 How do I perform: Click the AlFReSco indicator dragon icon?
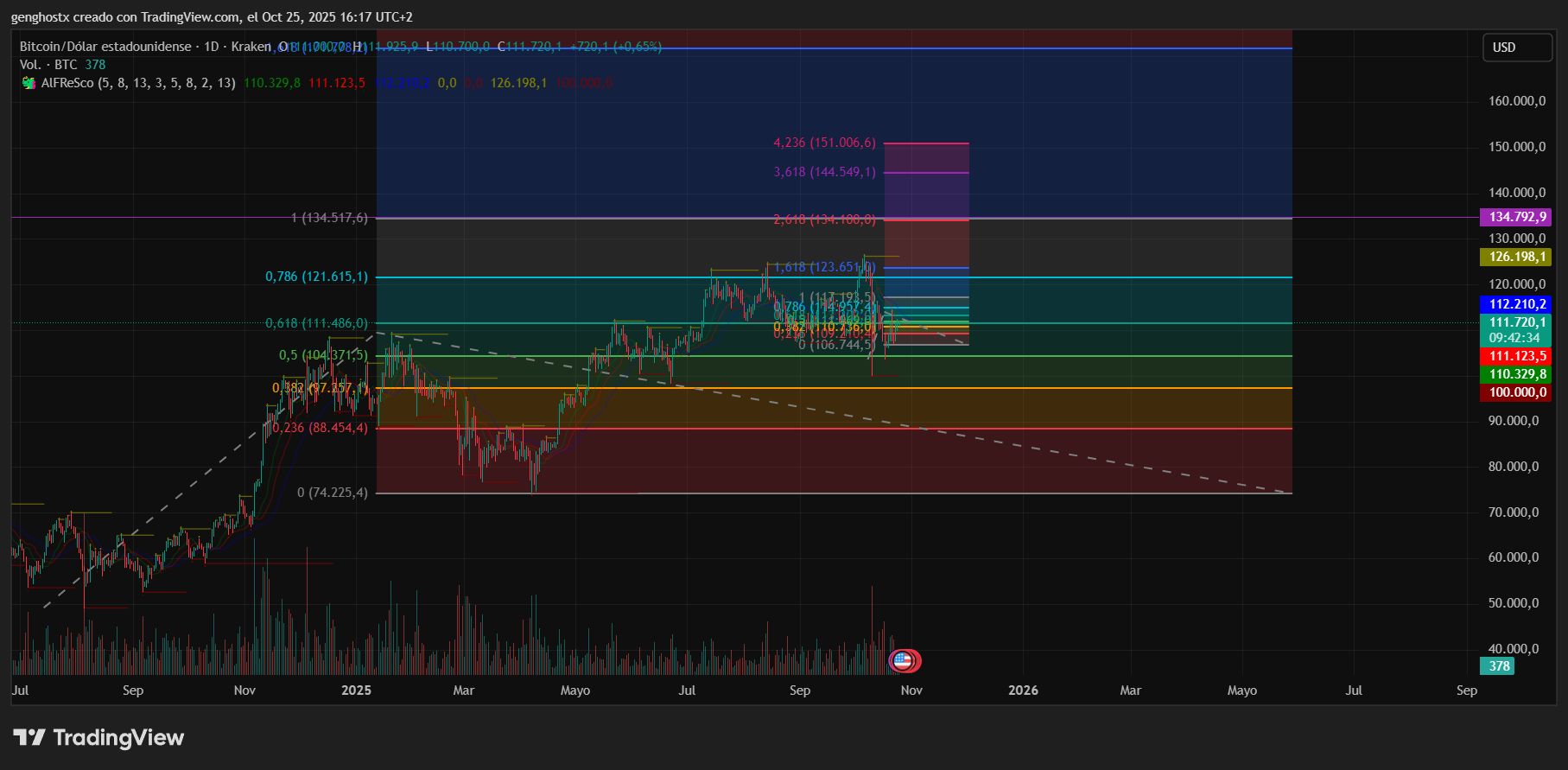pos(29,83)
